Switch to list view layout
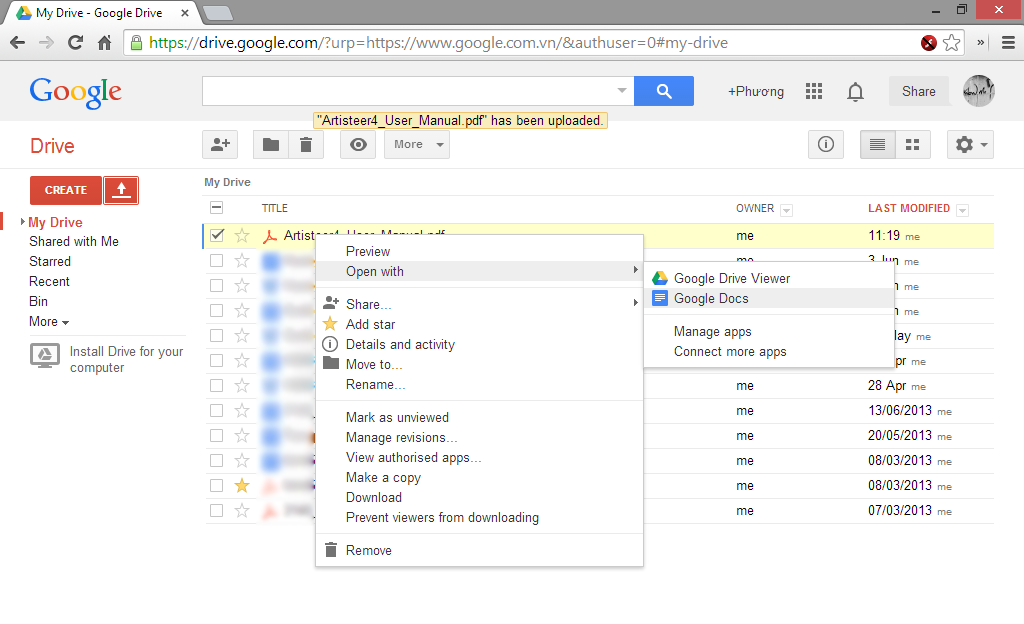Image resolution: width=1024 pixels, height=624 pixels. click(x=877, y=144)
